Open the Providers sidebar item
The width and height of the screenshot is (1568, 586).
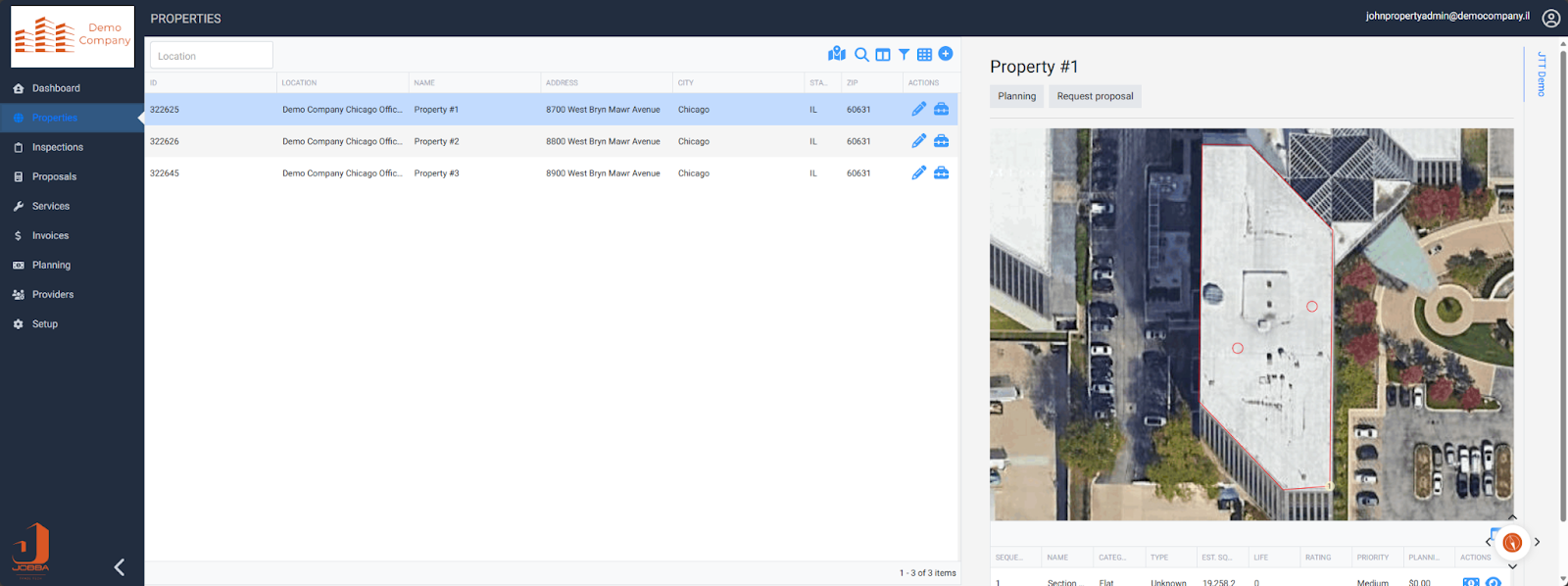53,294
